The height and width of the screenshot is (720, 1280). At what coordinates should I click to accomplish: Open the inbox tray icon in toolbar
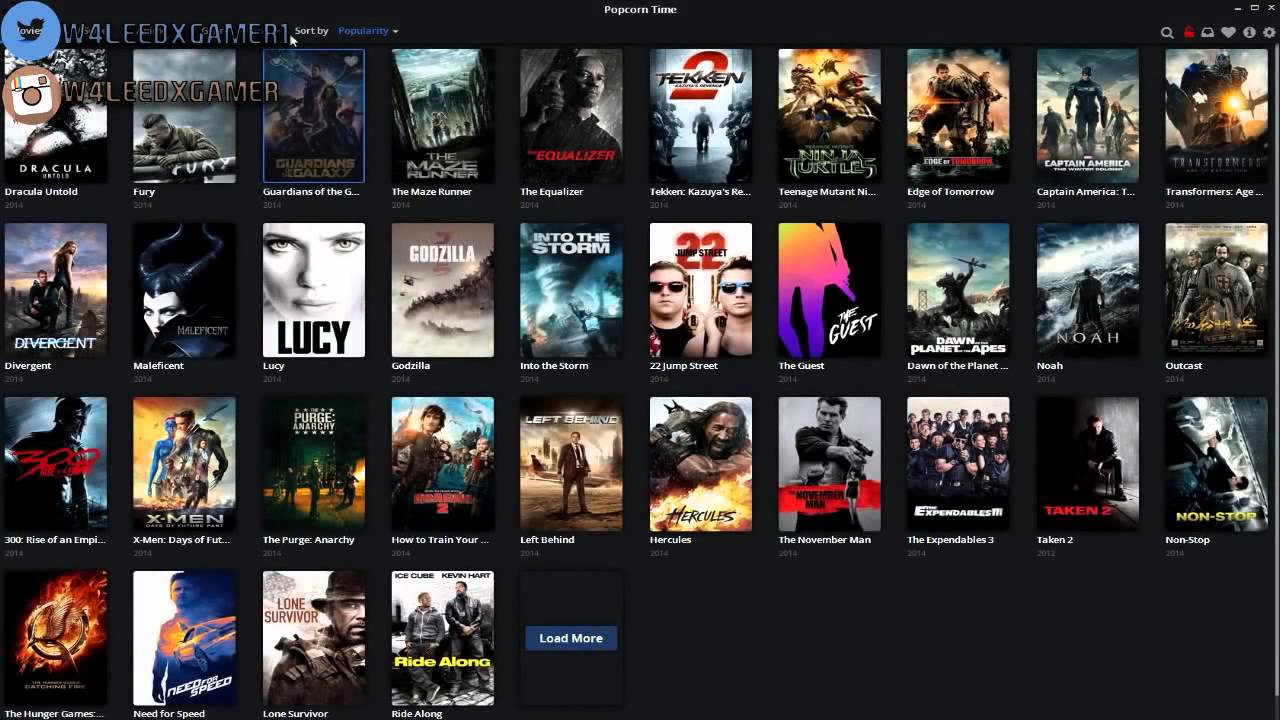coord(1208,32)
